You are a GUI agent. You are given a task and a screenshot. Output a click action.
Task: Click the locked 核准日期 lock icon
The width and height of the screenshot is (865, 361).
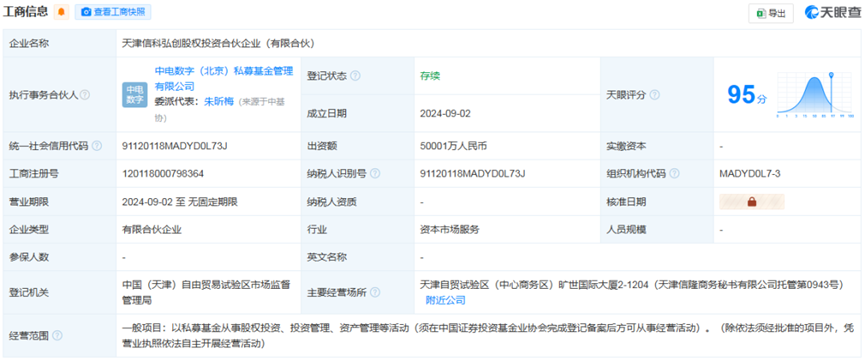point(752,202)
